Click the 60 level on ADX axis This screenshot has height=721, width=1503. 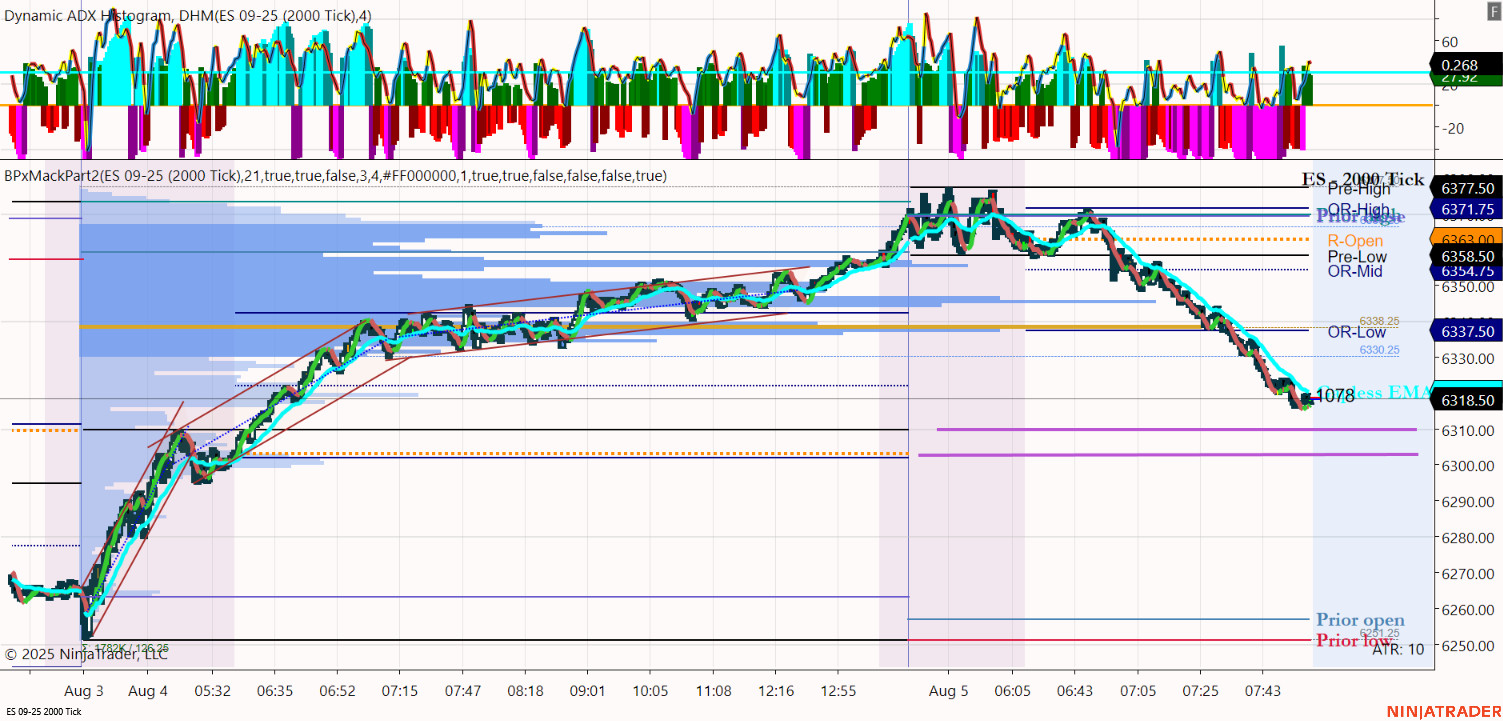coord(1450,42)
